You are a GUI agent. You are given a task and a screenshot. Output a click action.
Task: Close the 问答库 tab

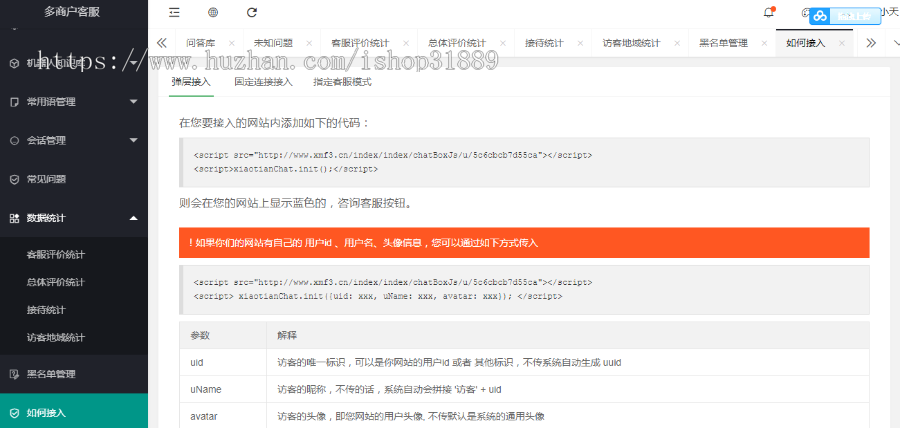point(231,43)
